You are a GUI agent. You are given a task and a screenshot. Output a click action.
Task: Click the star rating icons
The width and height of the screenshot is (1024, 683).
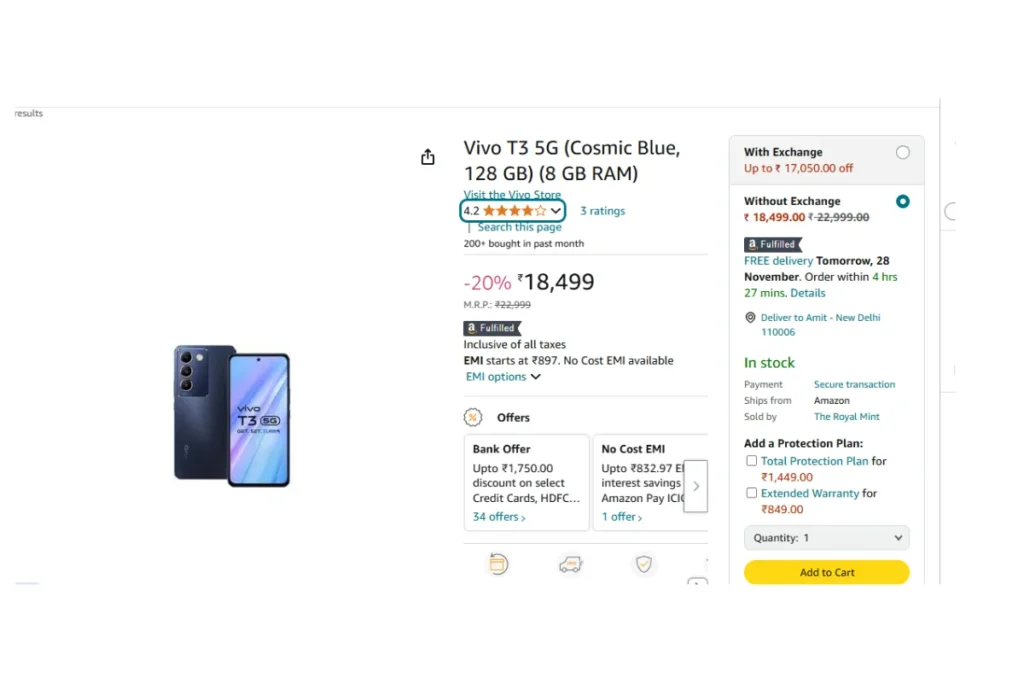coord(515,211)
